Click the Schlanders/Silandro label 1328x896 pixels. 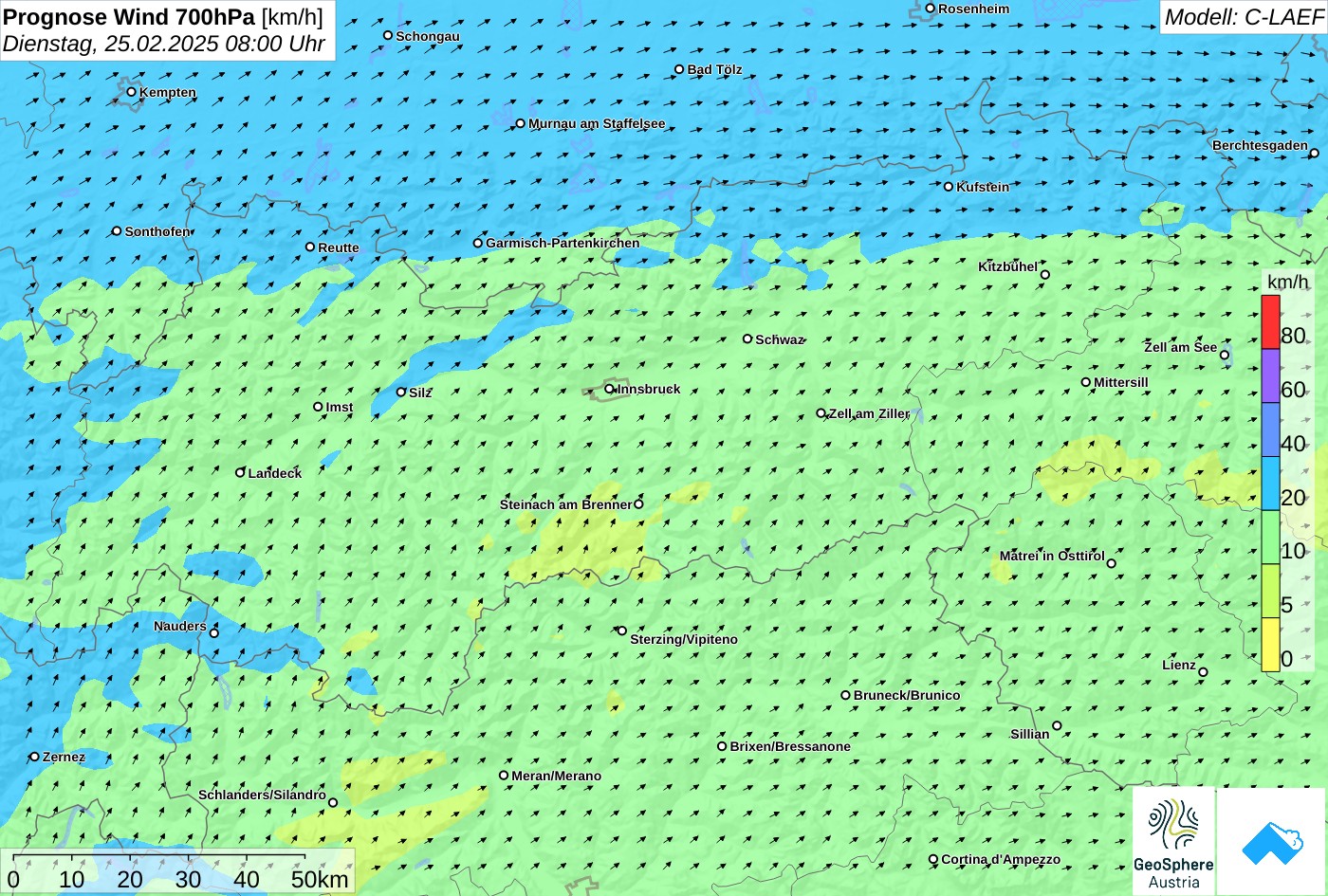tap(262, 795)
